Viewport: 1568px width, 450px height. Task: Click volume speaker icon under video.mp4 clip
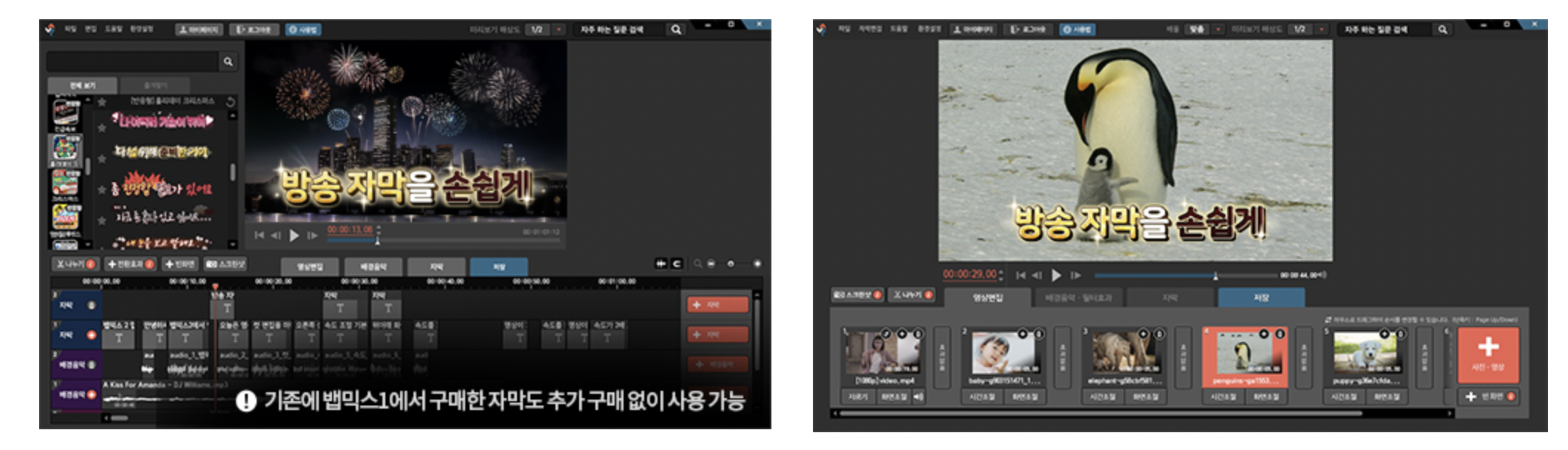(918, 397)
